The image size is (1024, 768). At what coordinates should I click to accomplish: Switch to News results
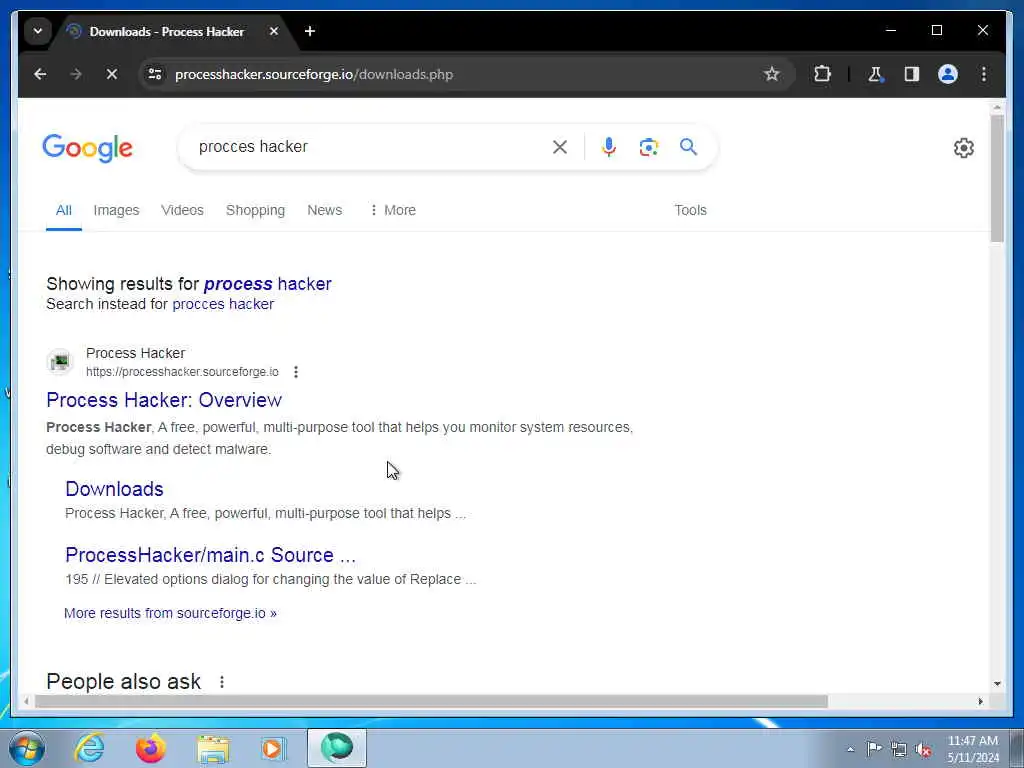(325, 210)
